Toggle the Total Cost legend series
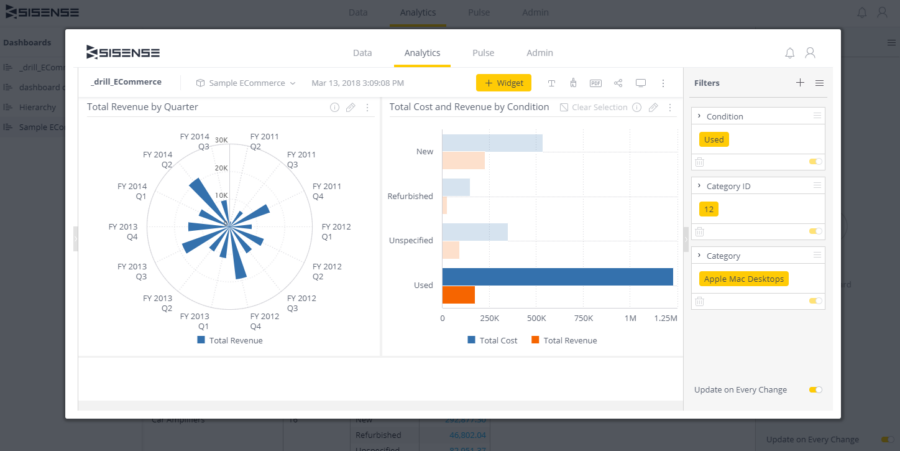900x451 pixels. click(x=492, y=340)
